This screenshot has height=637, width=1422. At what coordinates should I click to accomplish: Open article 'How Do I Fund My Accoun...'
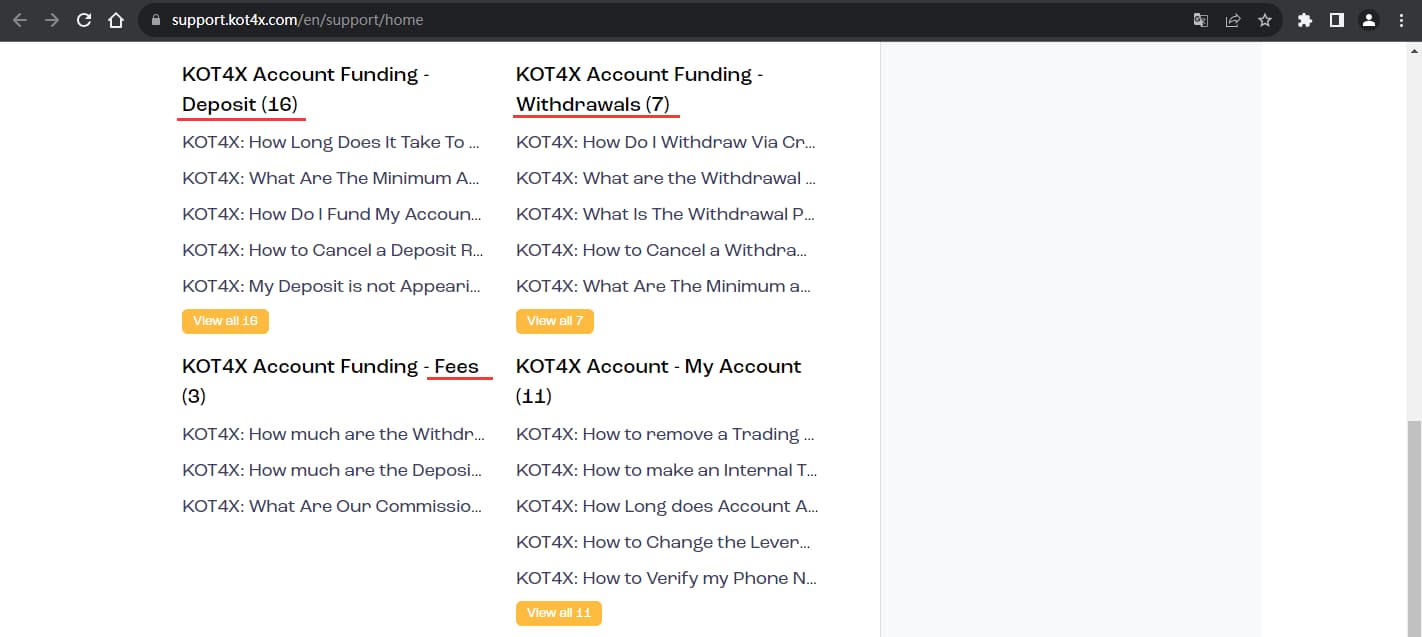tap(332, 214)
